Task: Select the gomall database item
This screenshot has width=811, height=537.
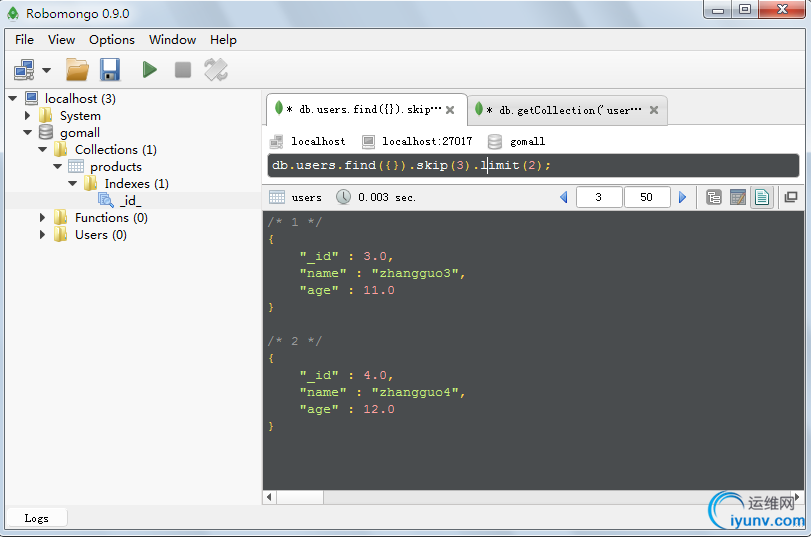Action: click(80, 132)
